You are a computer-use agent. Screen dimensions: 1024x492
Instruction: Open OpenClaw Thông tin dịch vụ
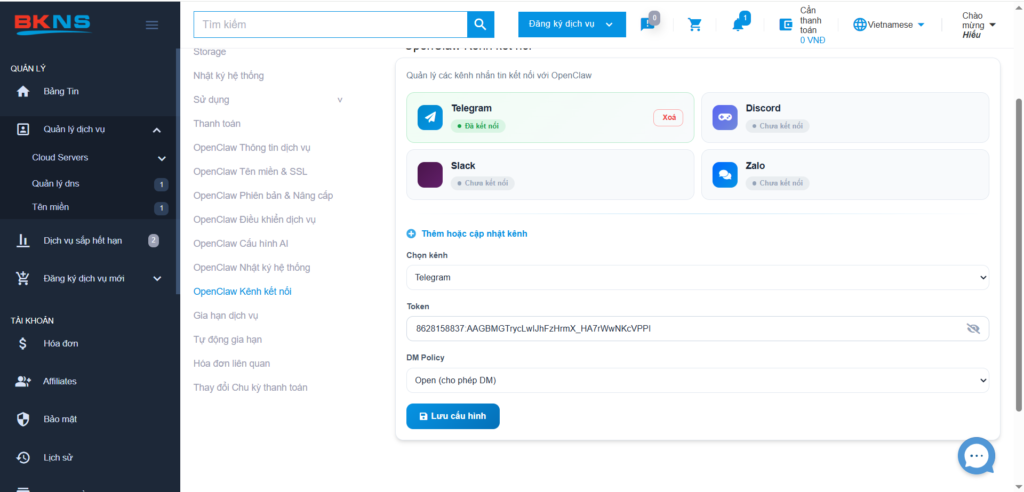[x=251, y=148]
